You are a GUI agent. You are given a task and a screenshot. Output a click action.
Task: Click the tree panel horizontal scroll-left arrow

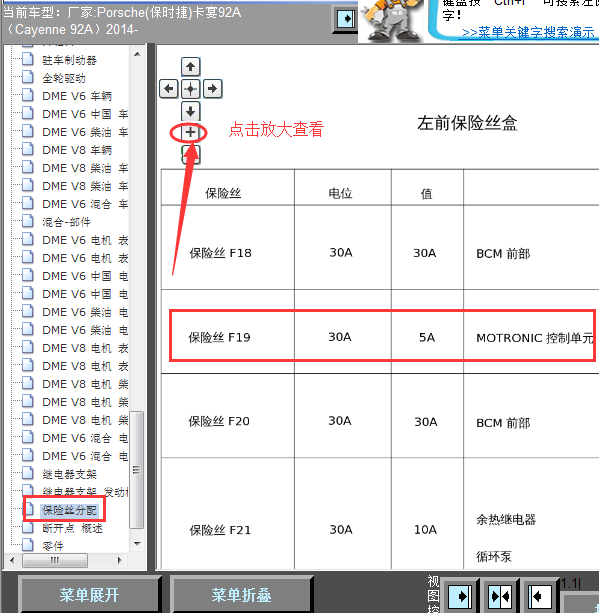pyautogui.click(x=12, y=560)
